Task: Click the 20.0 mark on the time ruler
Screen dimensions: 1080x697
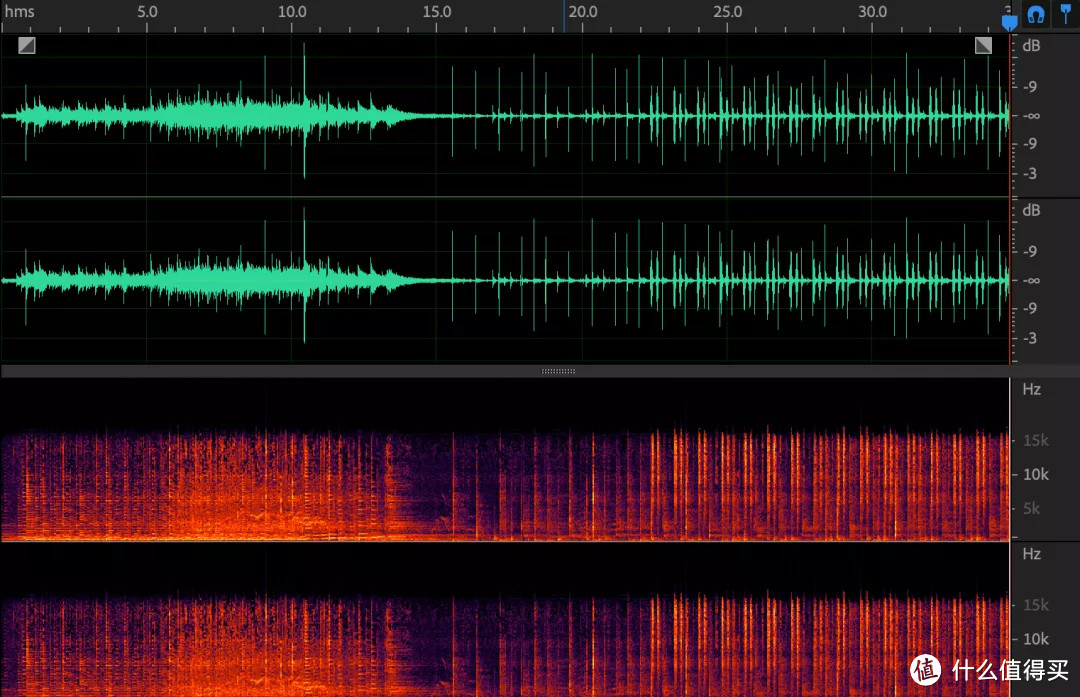Action: coord(583,12)
